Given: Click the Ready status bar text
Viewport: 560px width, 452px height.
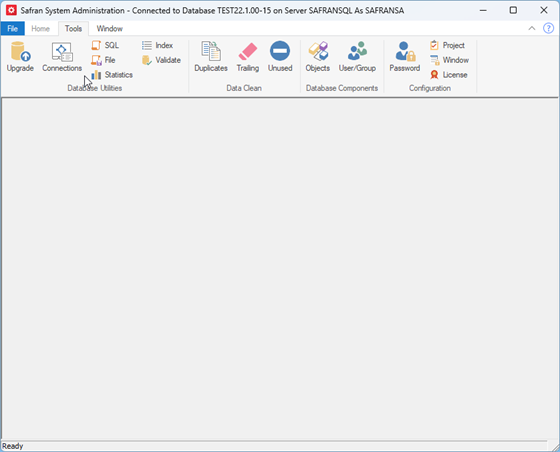Looking at the screenshot, I should tap(12, 446).
